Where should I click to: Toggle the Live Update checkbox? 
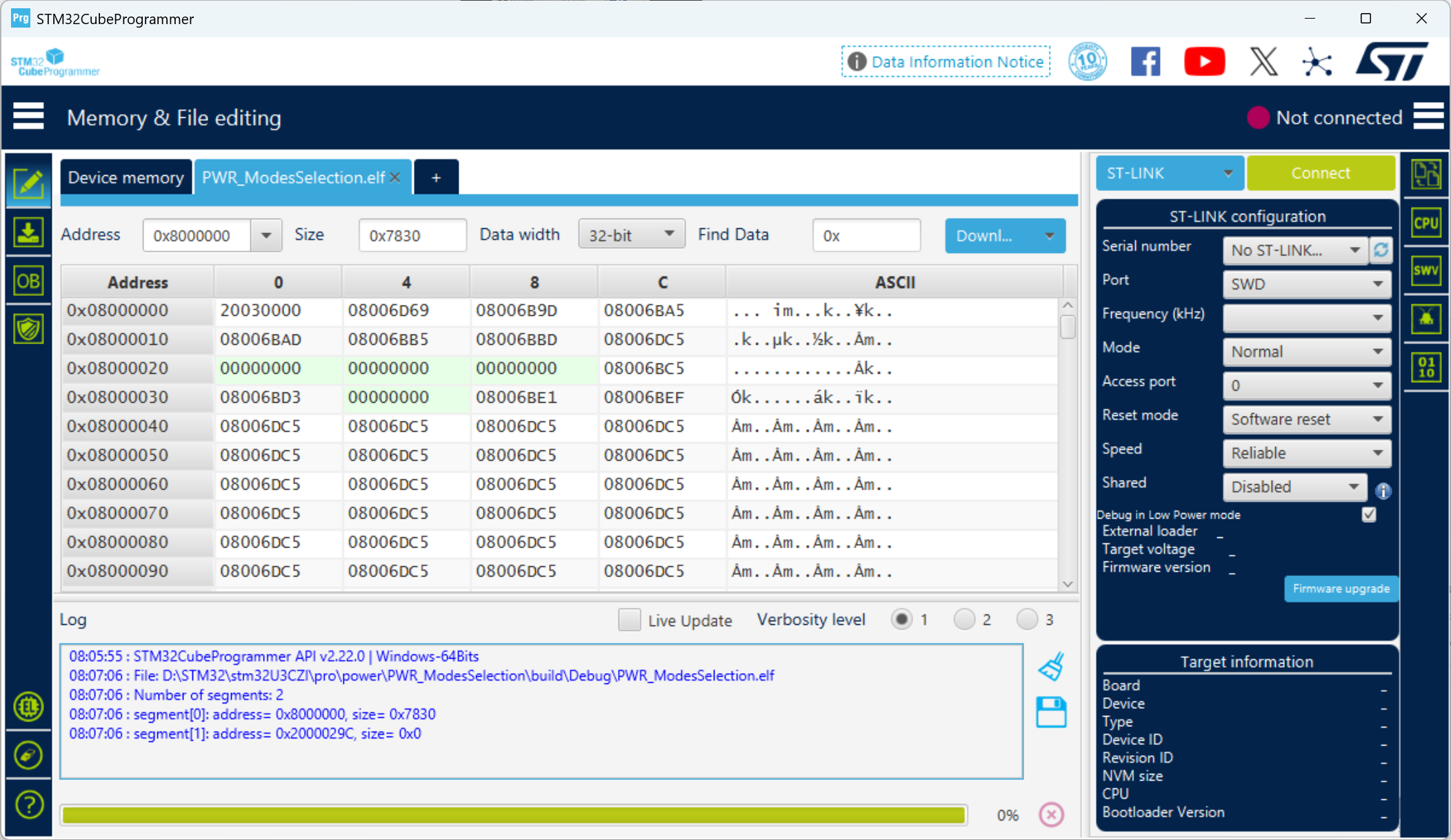(629, 619)
